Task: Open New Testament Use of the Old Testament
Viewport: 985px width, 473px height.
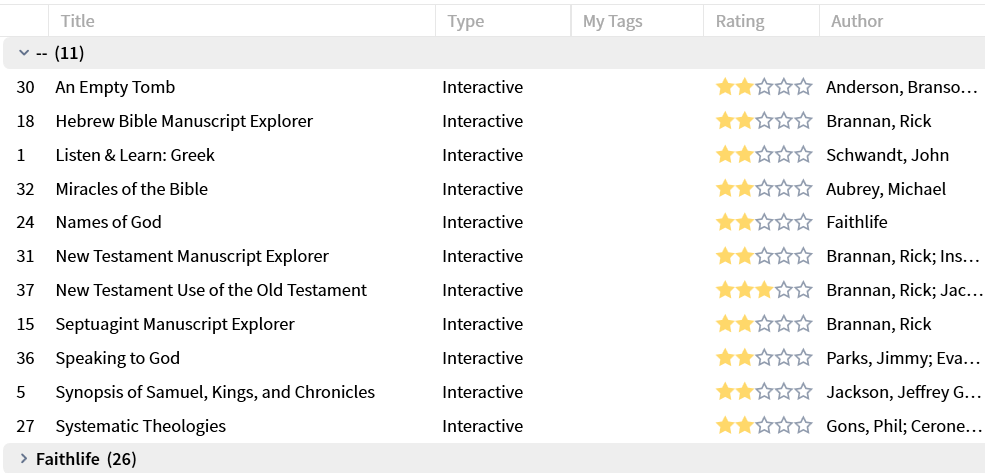Action: click(x=211, y=291)
